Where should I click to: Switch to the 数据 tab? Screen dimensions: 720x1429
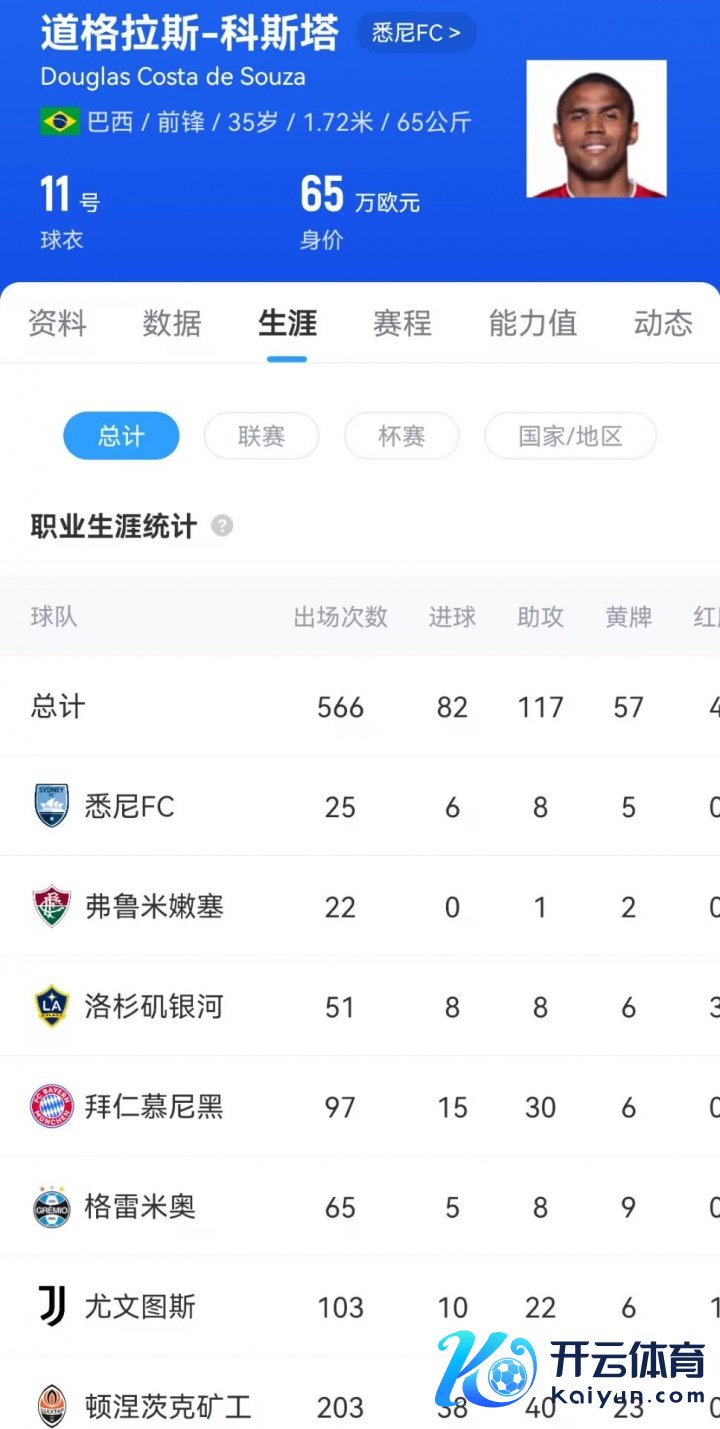[x=172, y=323]
